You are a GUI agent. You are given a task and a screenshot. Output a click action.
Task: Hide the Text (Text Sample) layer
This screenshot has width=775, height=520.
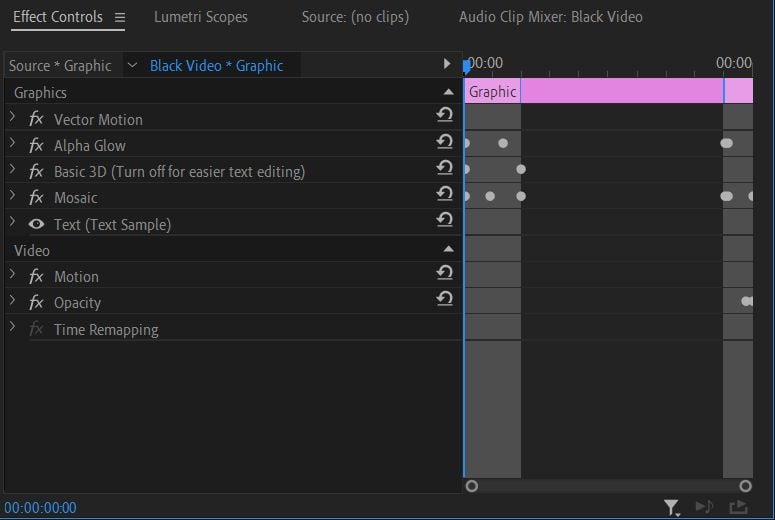(36, 224)
